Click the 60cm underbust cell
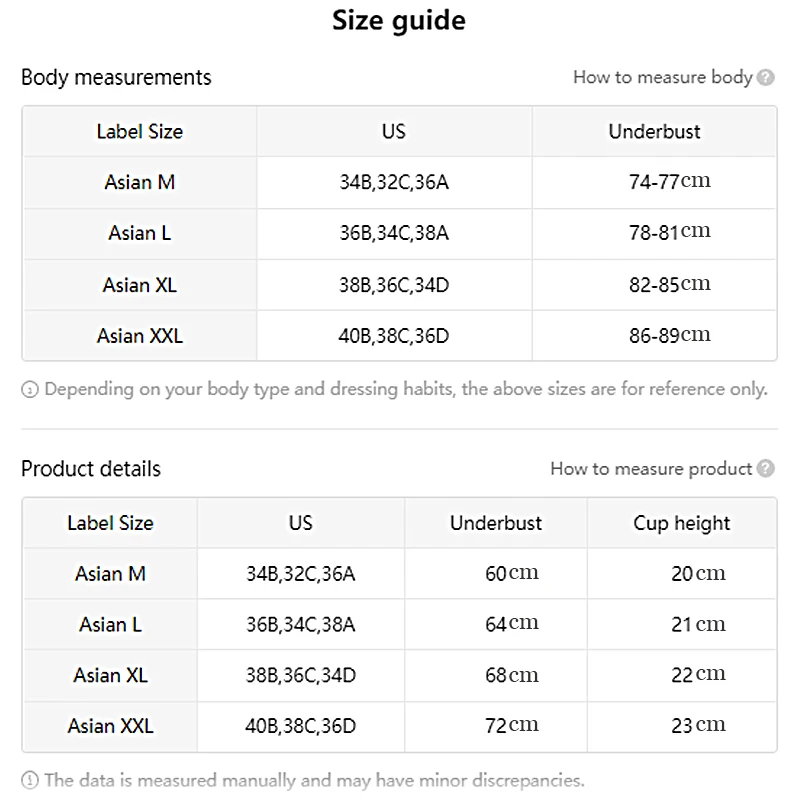Viewport: 800px width, 800px height. 511,574
